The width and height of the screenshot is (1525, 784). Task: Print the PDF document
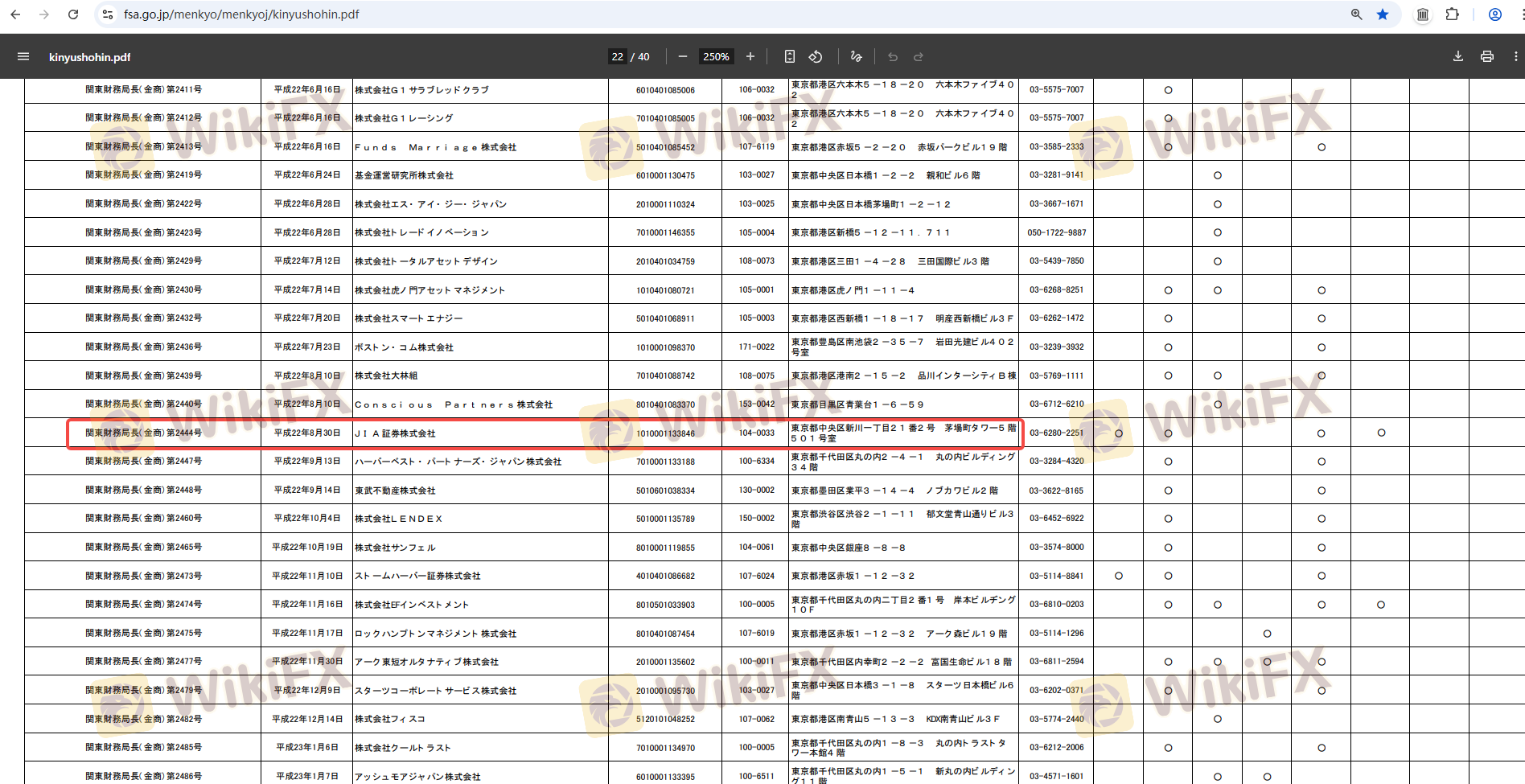[1487, 56]
